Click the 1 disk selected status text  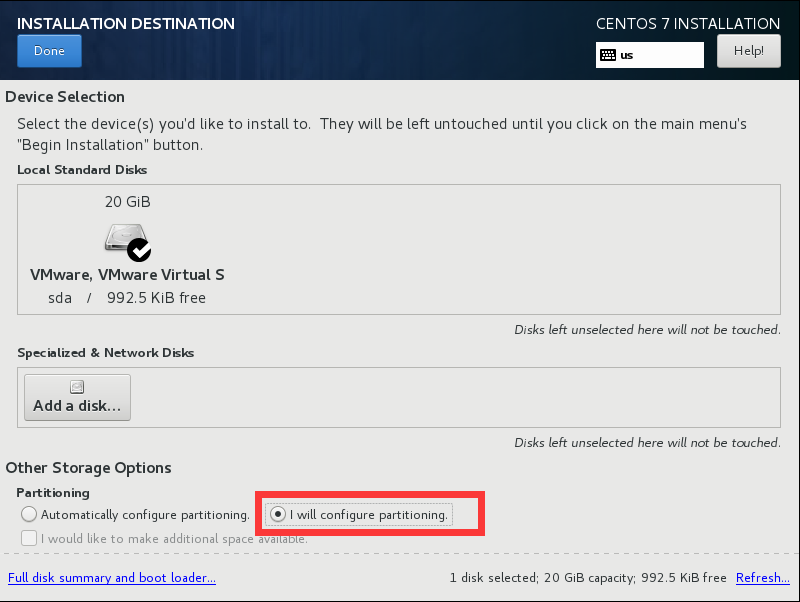588,578
